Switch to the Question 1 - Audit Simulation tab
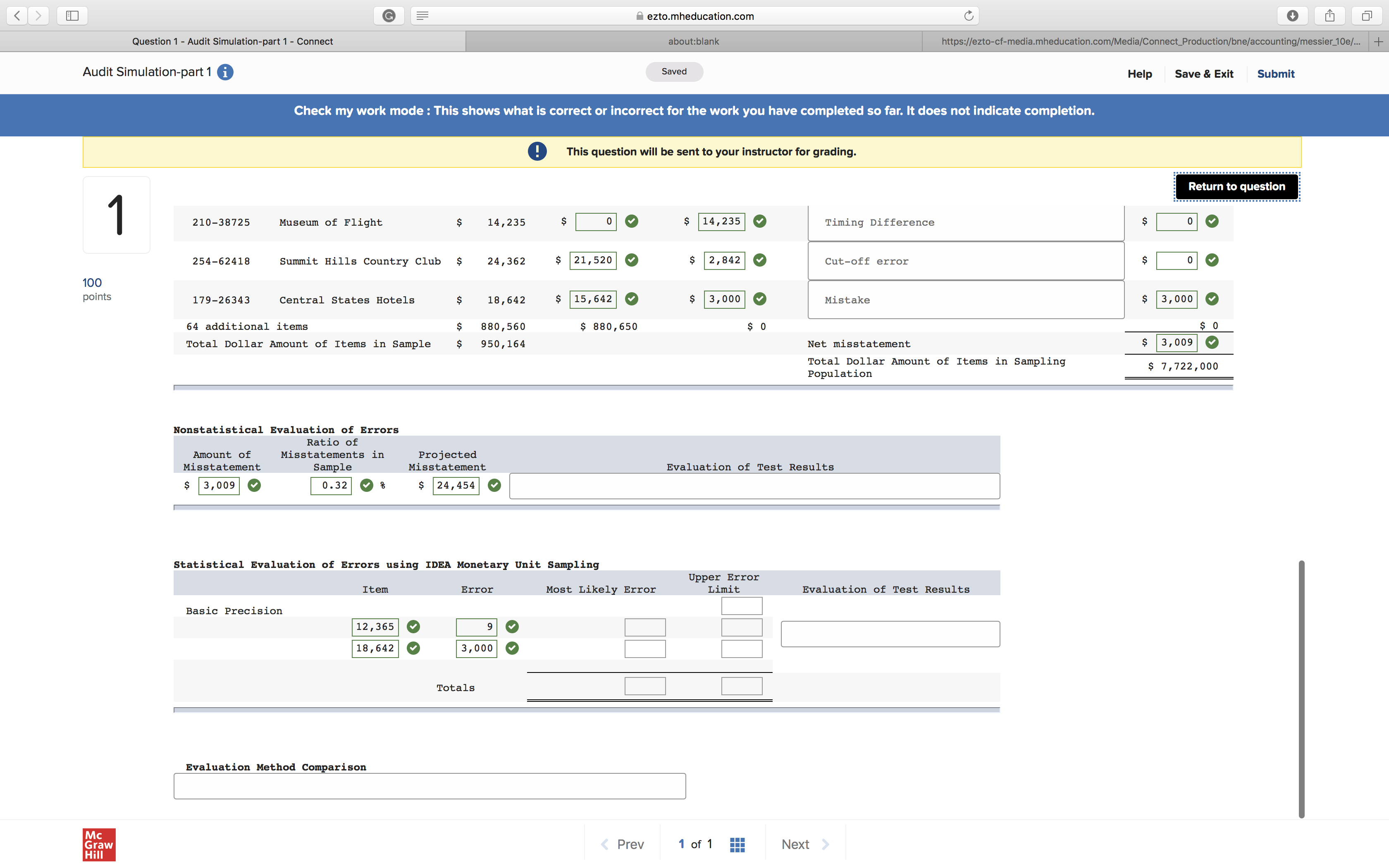 point(232,41)
